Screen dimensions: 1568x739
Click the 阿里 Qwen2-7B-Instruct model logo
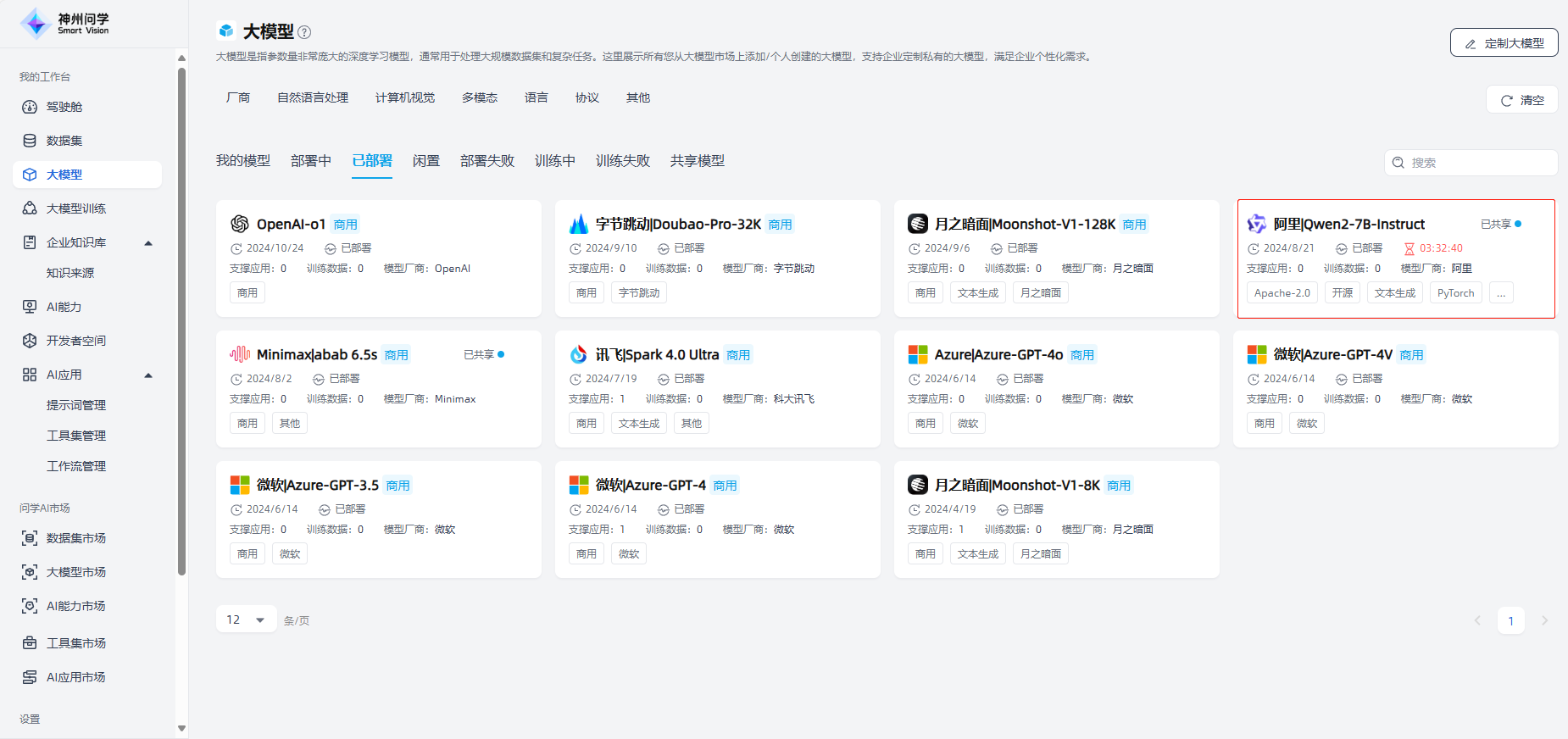[x=1256, y=224]
